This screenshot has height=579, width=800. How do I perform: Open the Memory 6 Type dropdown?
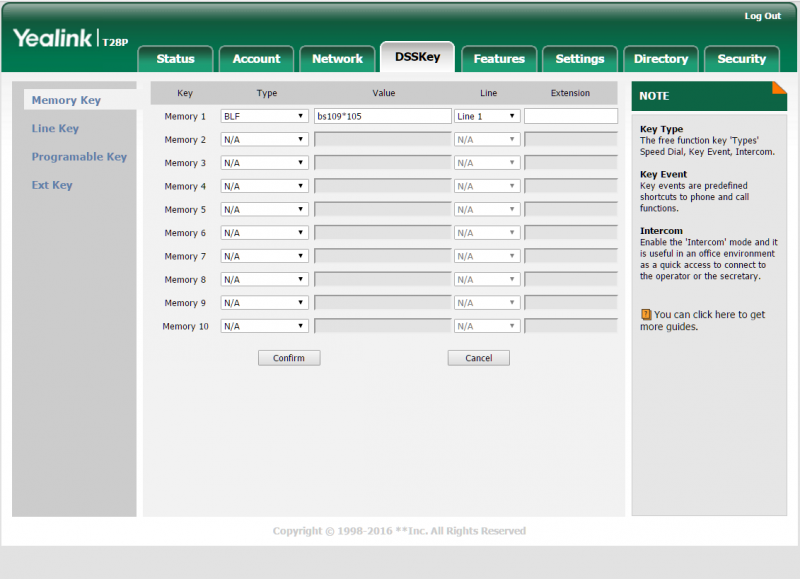(264, 233)
